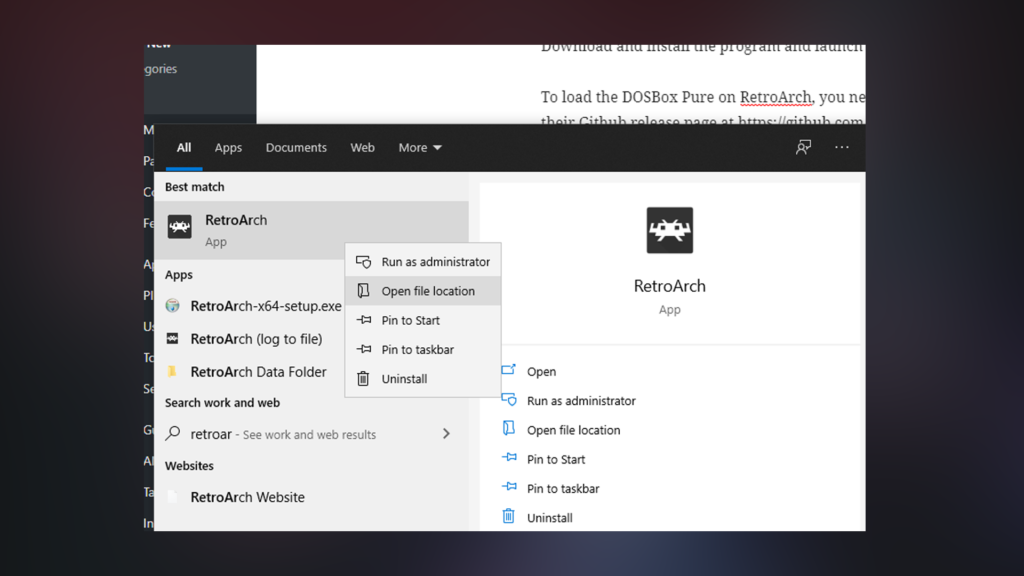Click Run as administrator in details pane
The height and width of the screenshot is (576, 1024).
tap(581, 401)
